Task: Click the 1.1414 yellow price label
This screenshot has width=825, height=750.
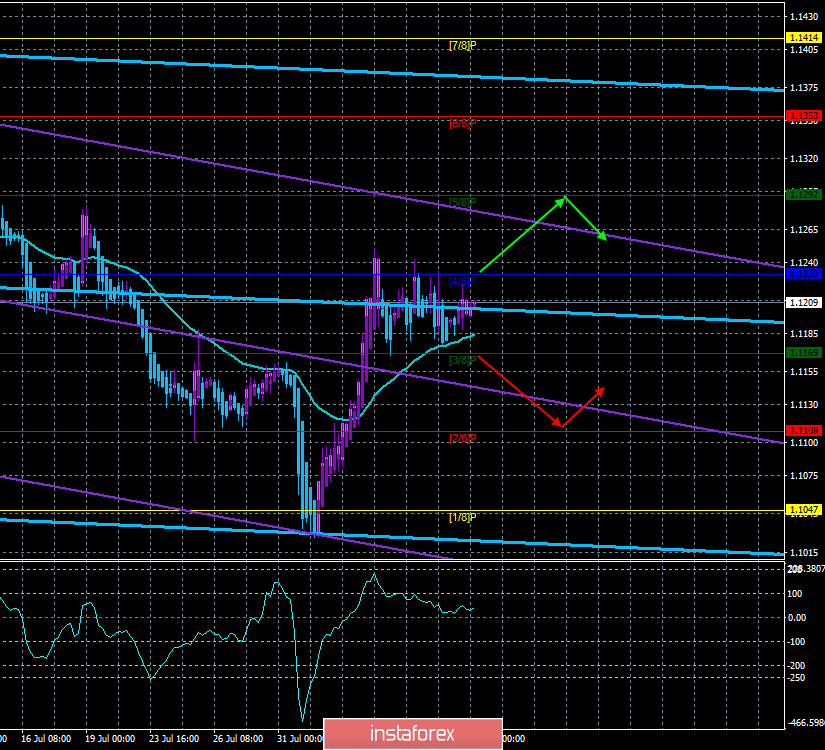Action: tap(803, 38)
